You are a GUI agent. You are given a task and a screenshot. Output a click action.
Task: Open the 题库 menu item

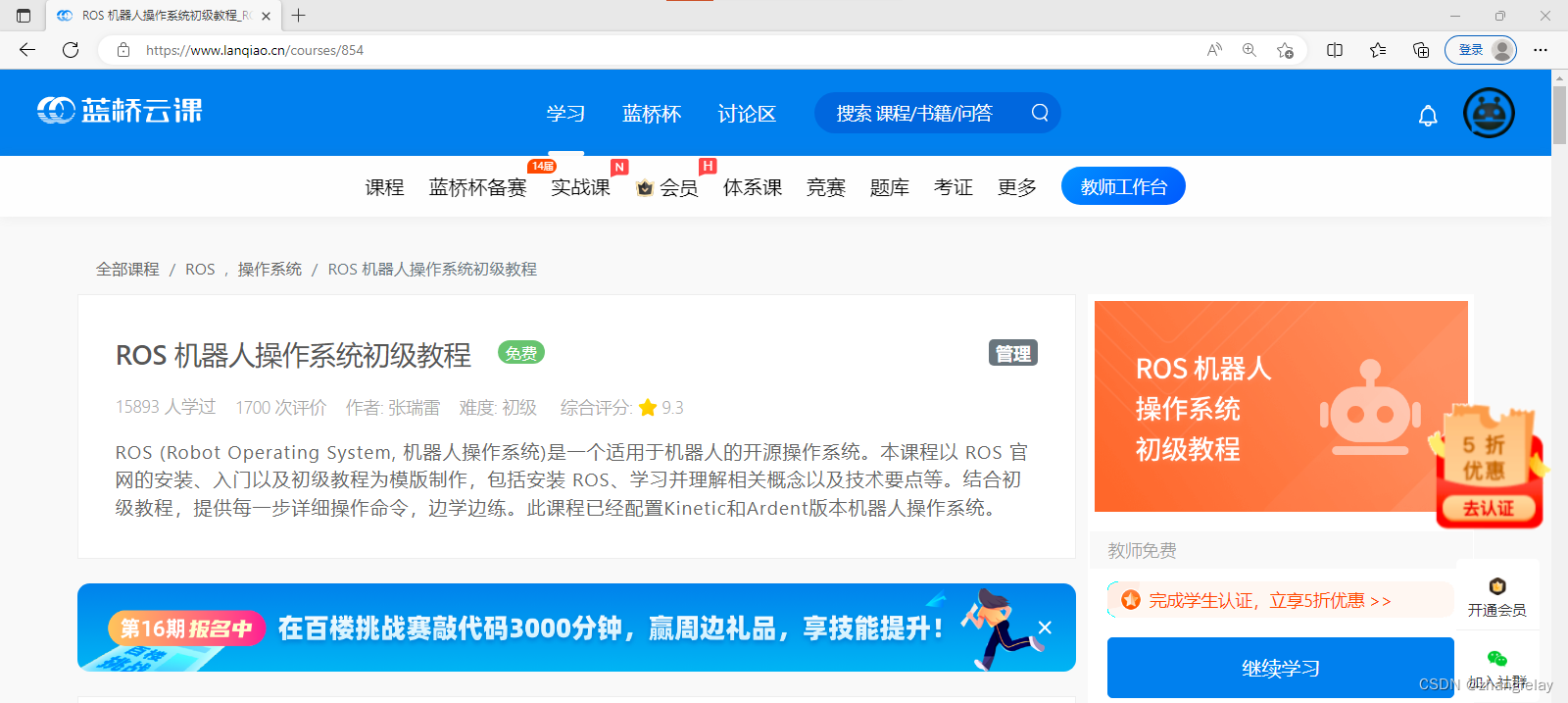tap(890, 187)
